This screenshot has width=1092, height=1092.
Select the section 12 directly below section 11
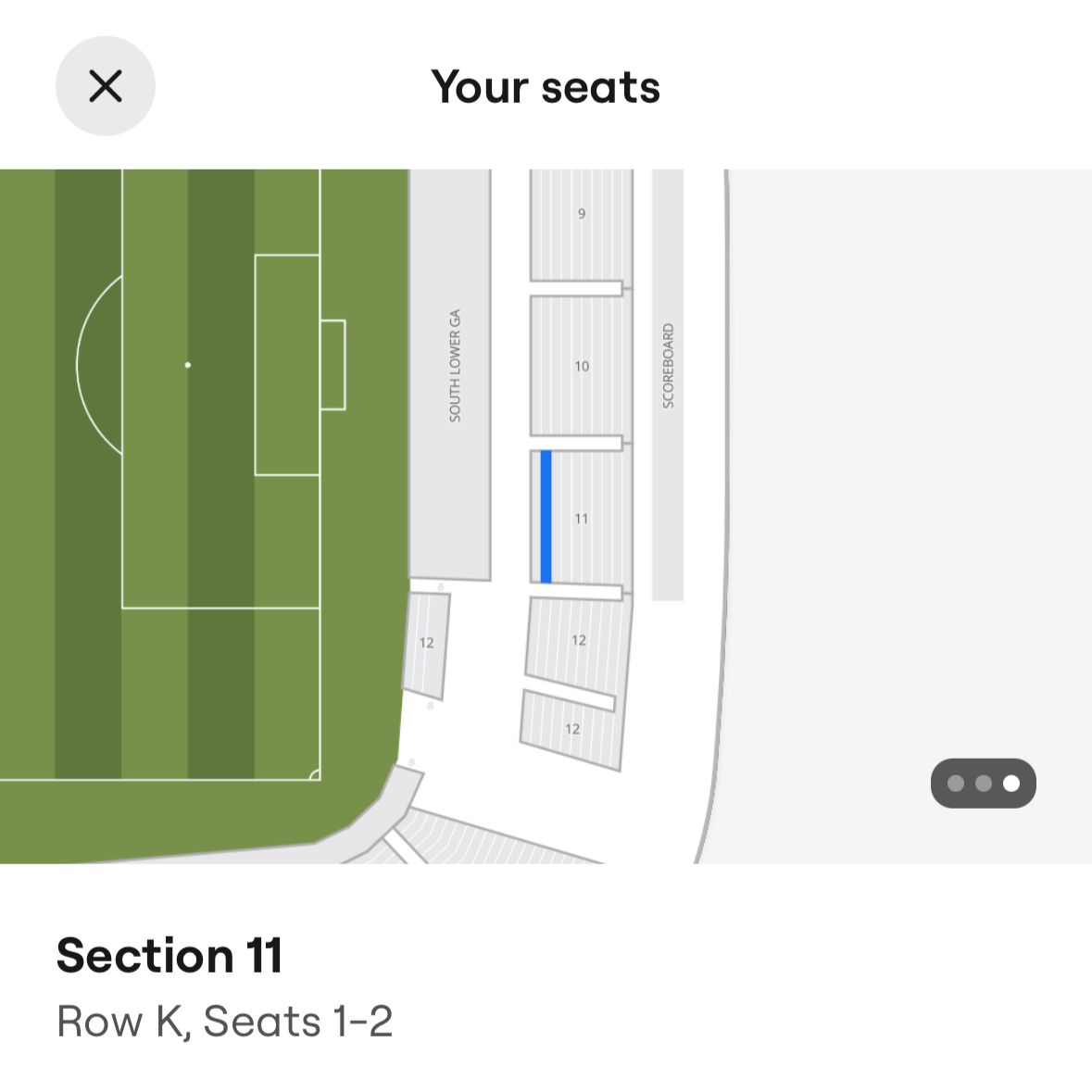(x=578, y=641)
